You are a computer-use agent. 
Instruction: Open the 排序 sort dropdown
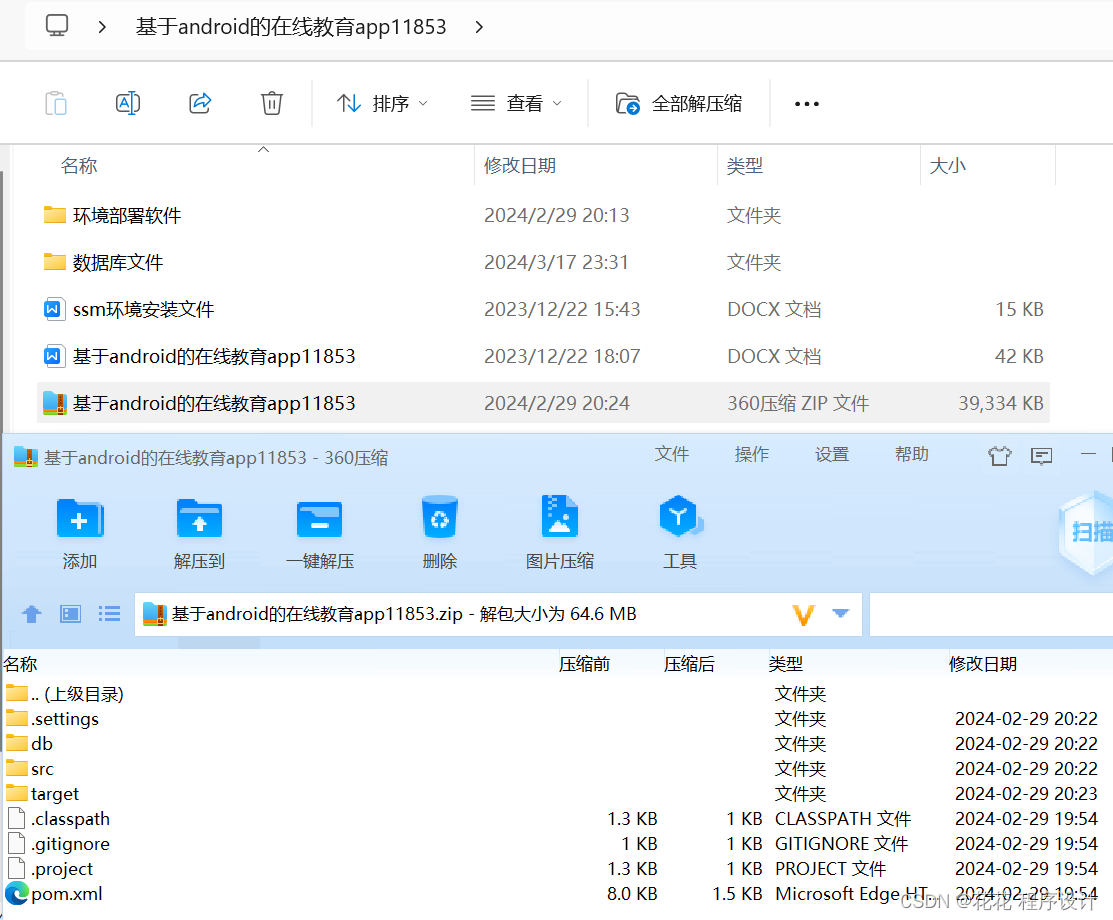coord(383,103)
